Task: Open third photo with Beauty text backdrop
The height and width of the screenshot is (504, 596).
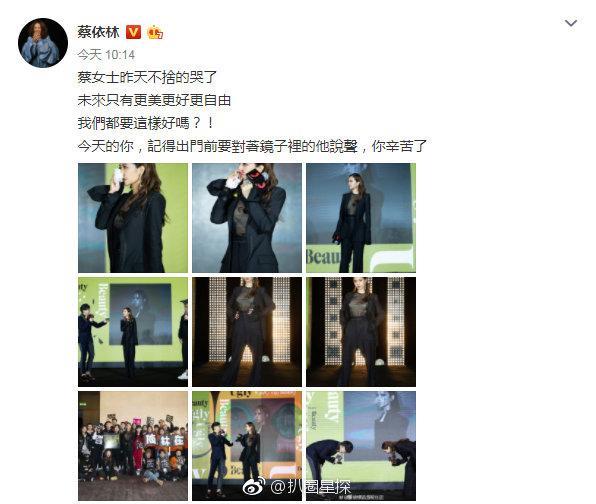Action: click(x=361, y=218)
